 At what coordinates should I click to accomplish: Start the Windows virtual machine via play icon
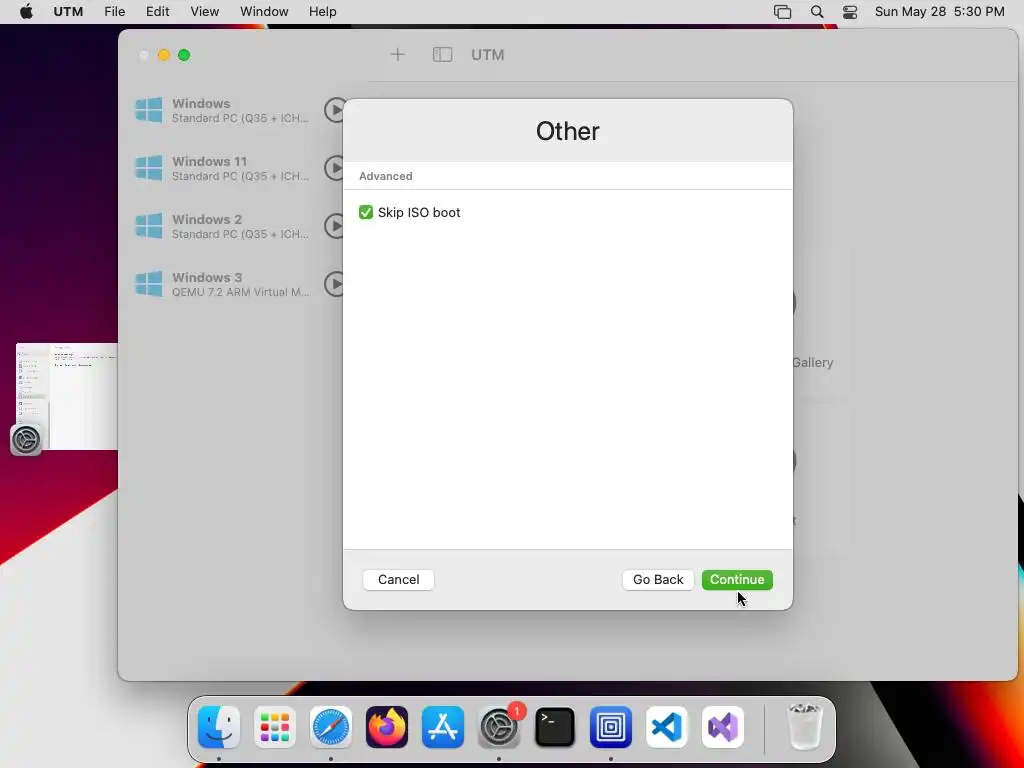click(335, 110)
